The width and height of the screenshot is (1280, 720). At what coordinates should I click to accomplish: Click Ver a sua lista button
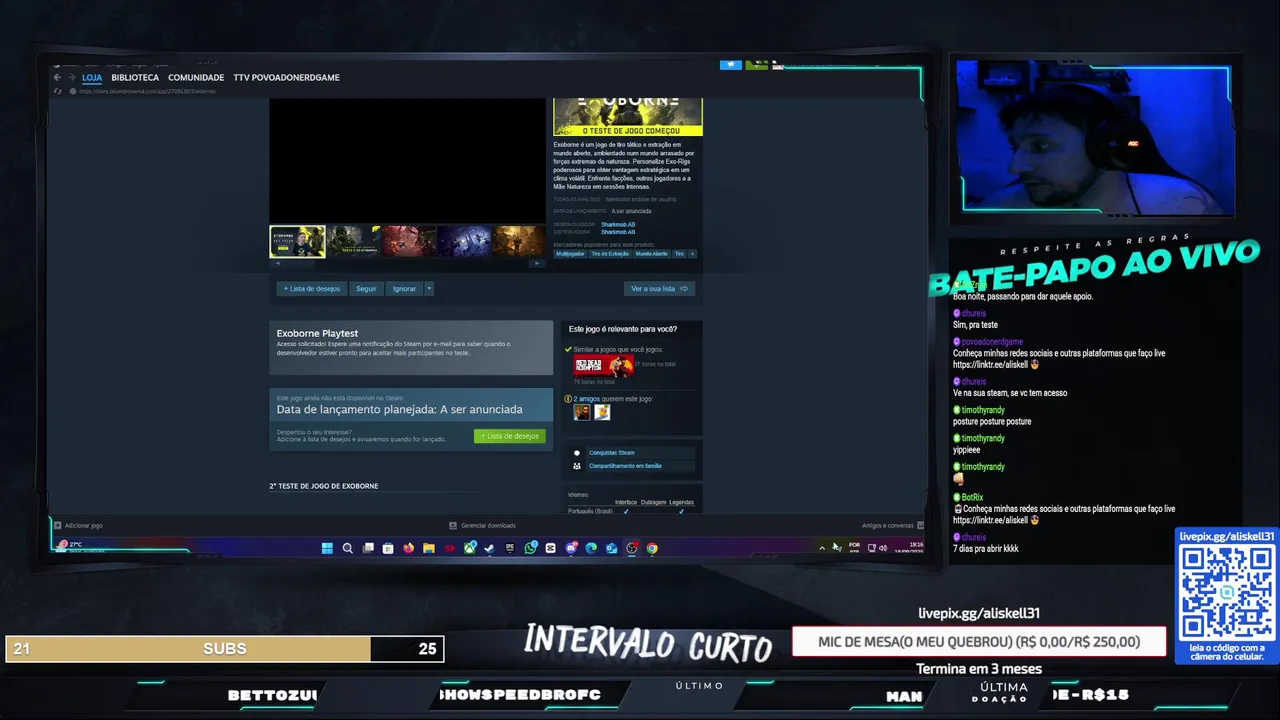tap(659, 289)
